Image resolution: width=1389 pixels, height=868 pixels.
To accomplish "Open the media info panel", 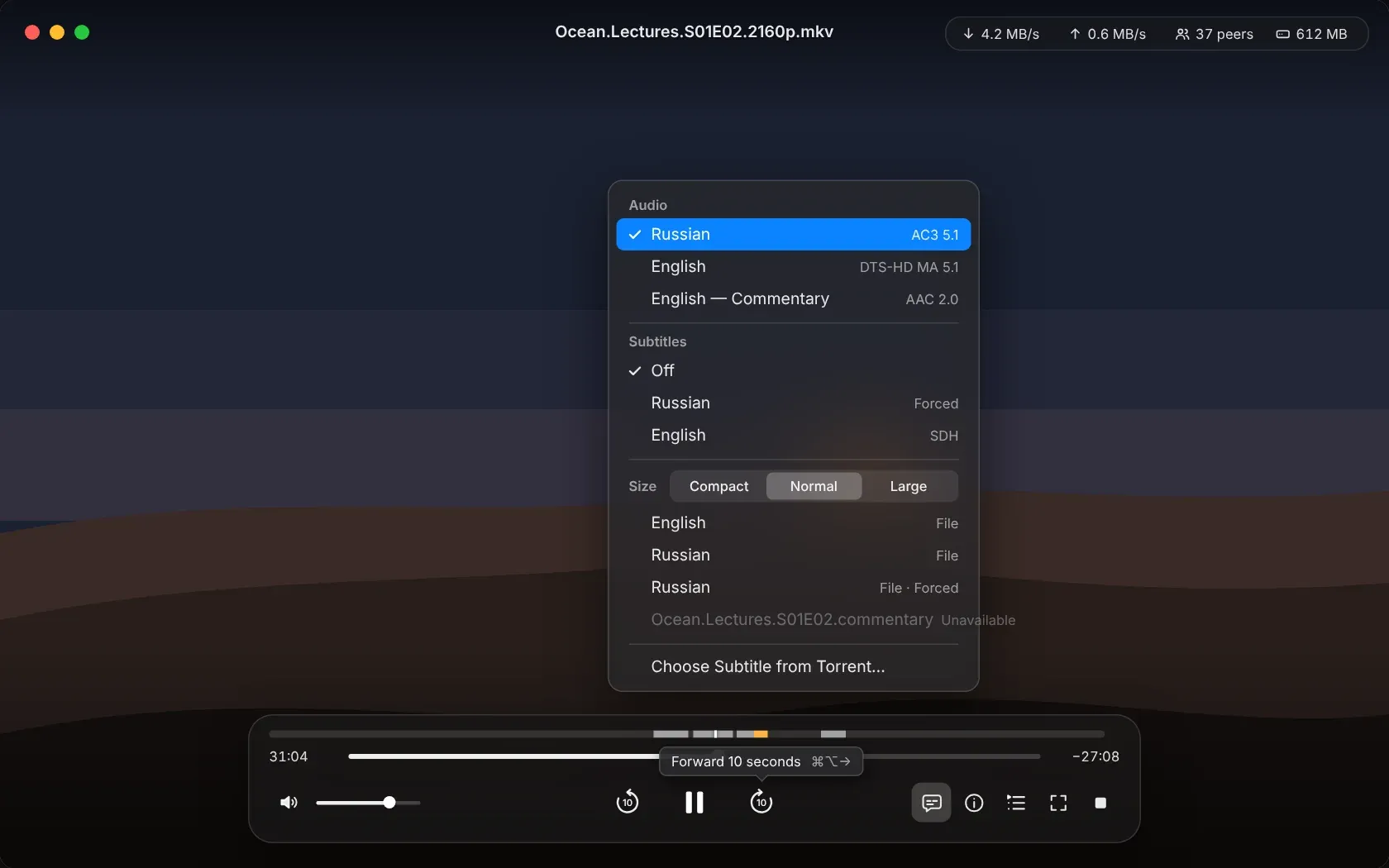I will click(974, 803).
